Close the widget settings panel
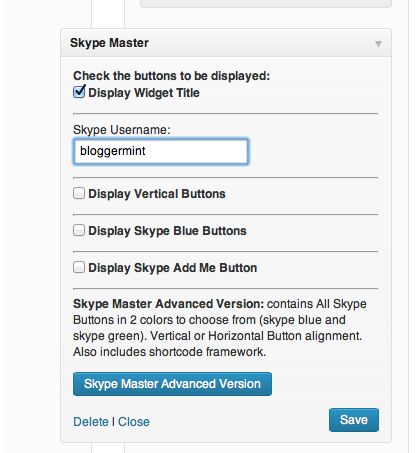 (x=134, y=422)
